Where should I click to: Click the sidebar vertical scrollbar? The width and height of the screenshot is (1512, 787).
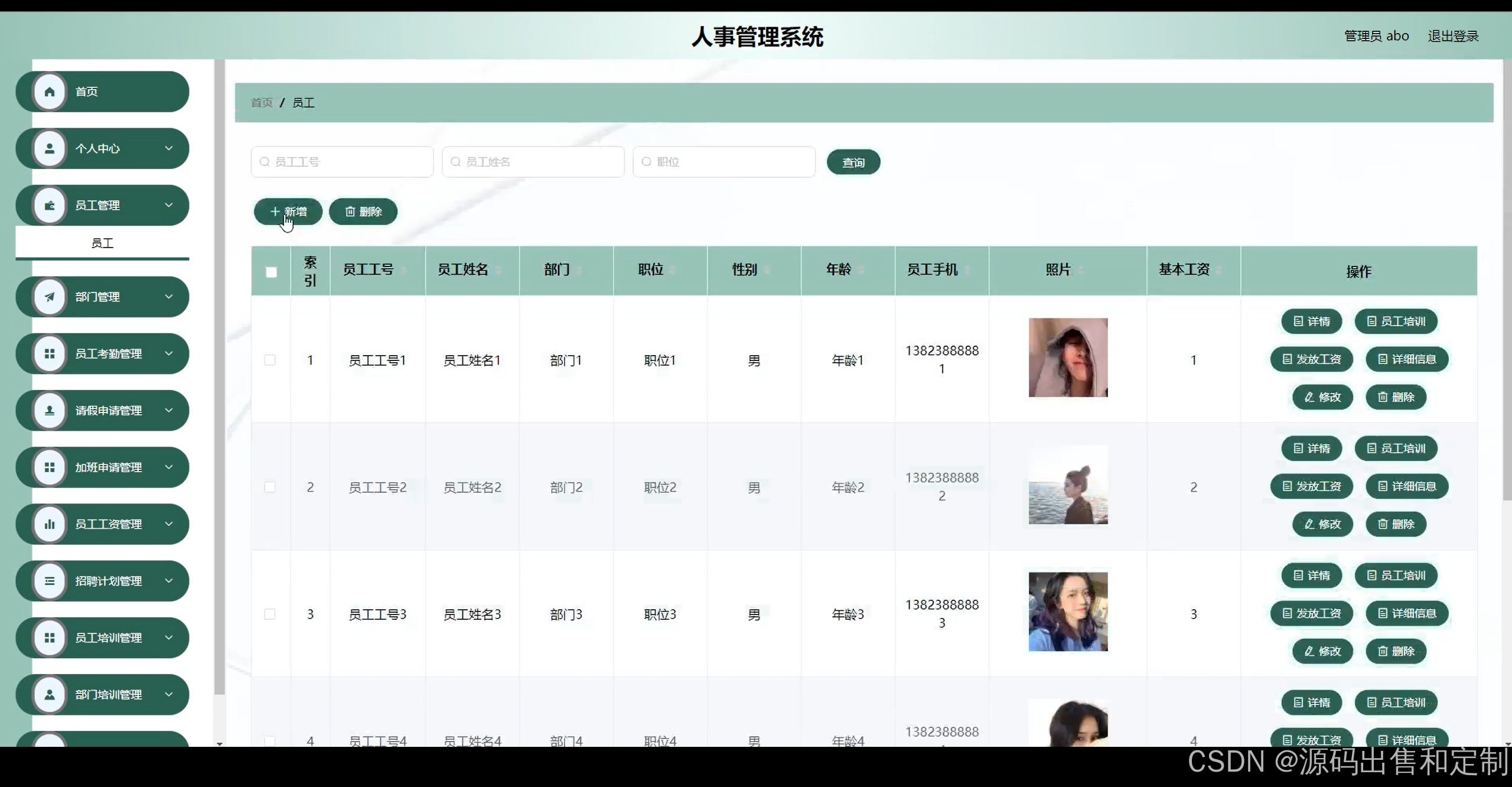[219, 378]
